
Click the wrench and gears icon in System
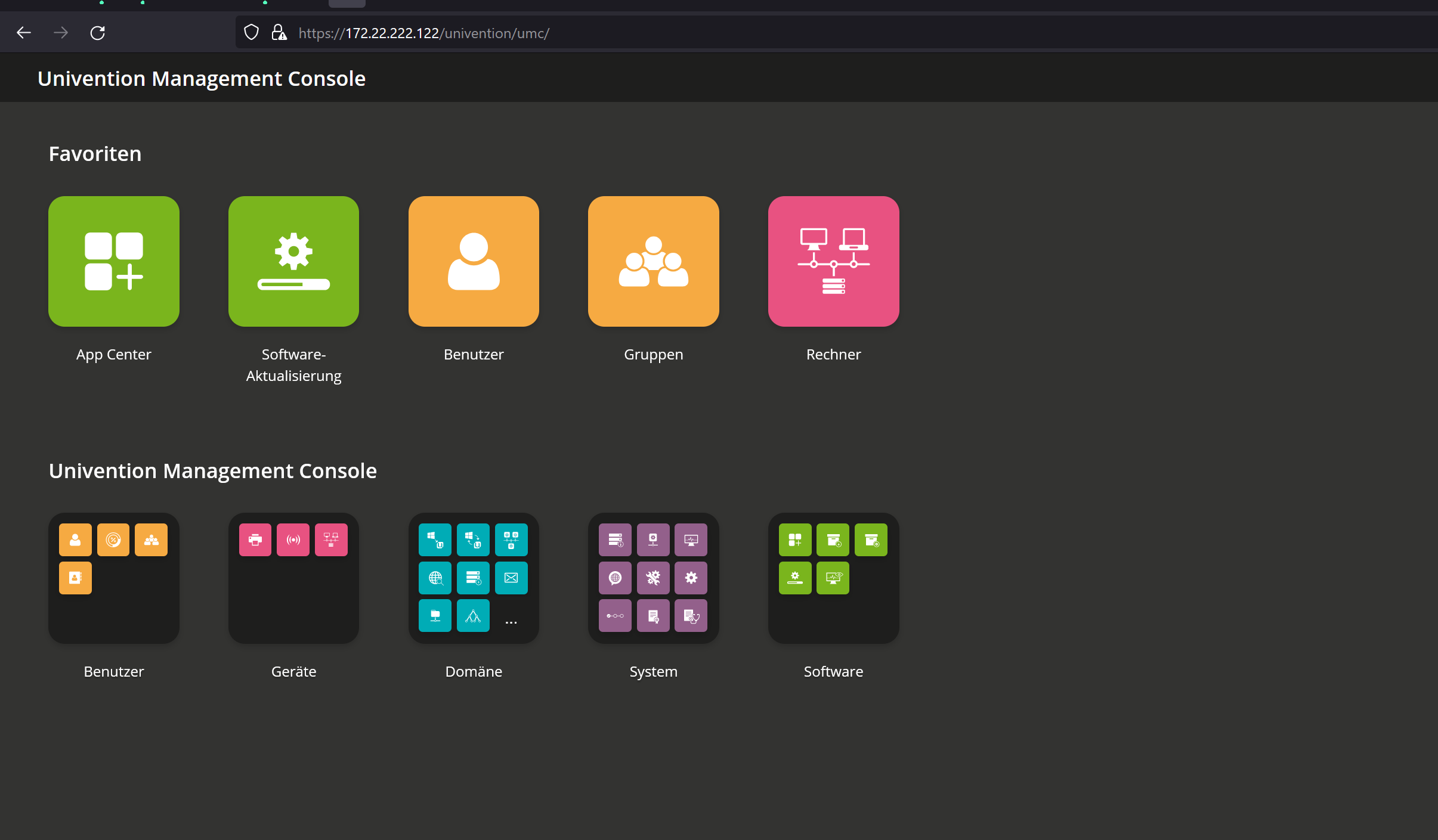(653, 578)
